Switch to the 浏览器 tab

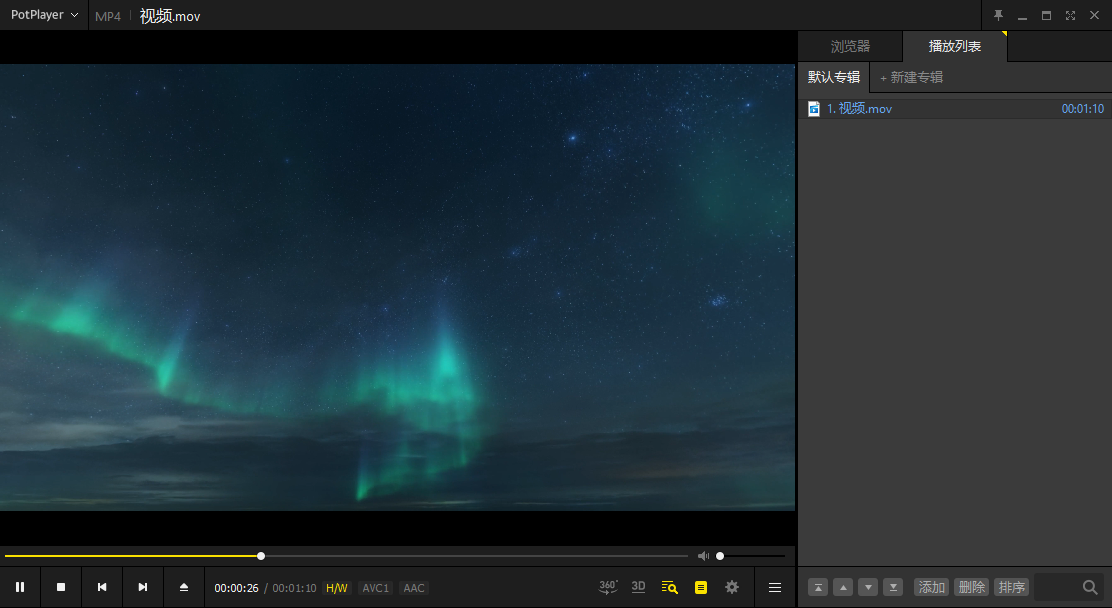pos(850,47)
